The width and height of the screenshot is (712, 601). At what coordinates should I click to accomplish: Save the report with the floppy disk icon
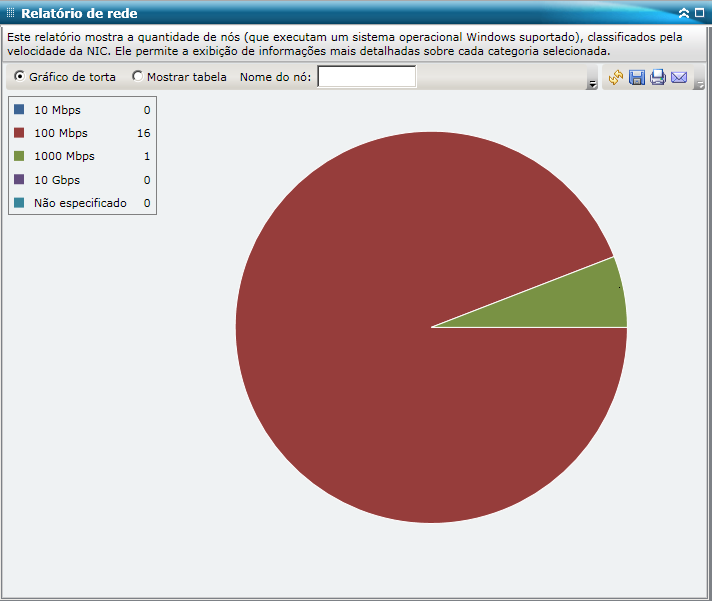(x=637, y=78)
